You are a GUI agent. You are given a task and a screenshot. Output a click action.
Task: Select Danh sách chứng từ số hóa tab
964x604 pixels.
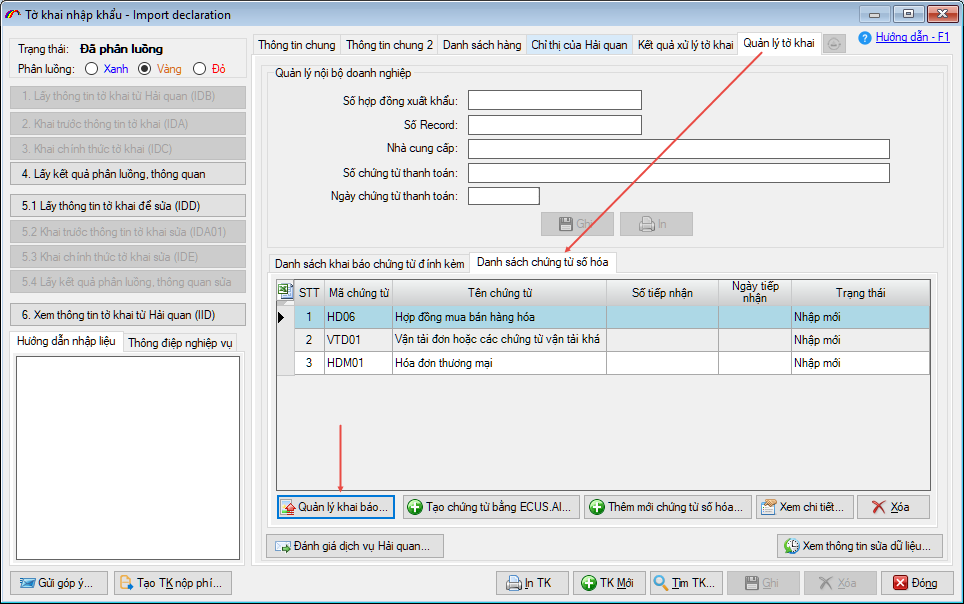(x=543, y=262)
